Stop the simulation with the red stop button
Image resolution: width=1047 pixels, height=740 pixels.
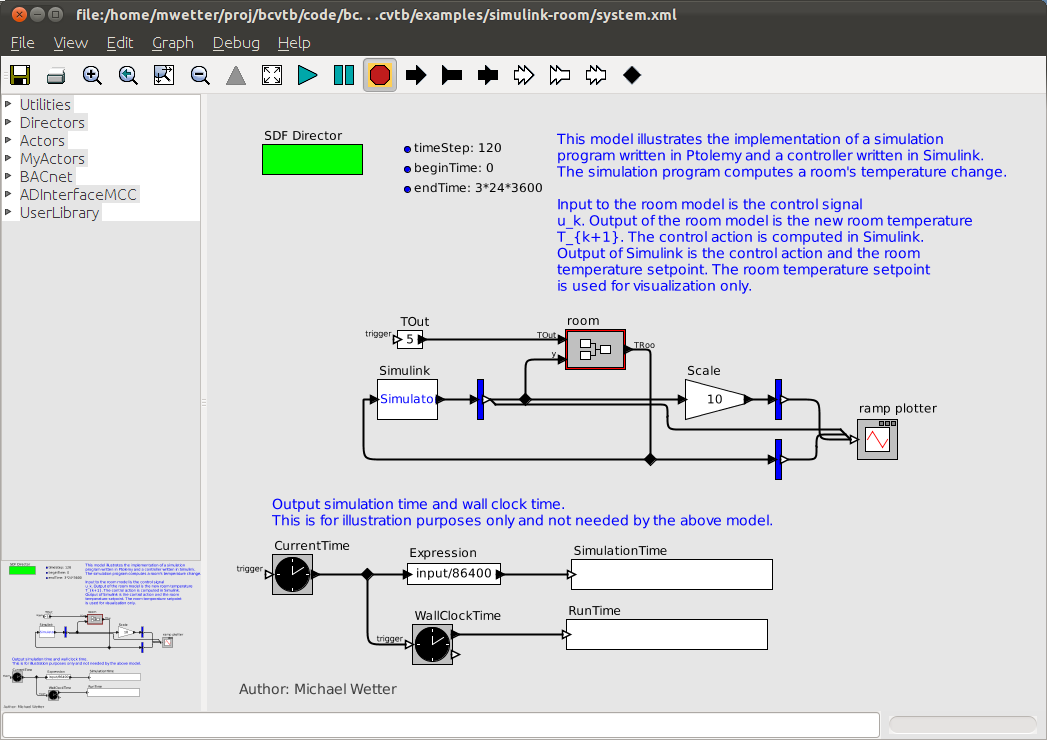pyautogui.click(x=379, y=74)
